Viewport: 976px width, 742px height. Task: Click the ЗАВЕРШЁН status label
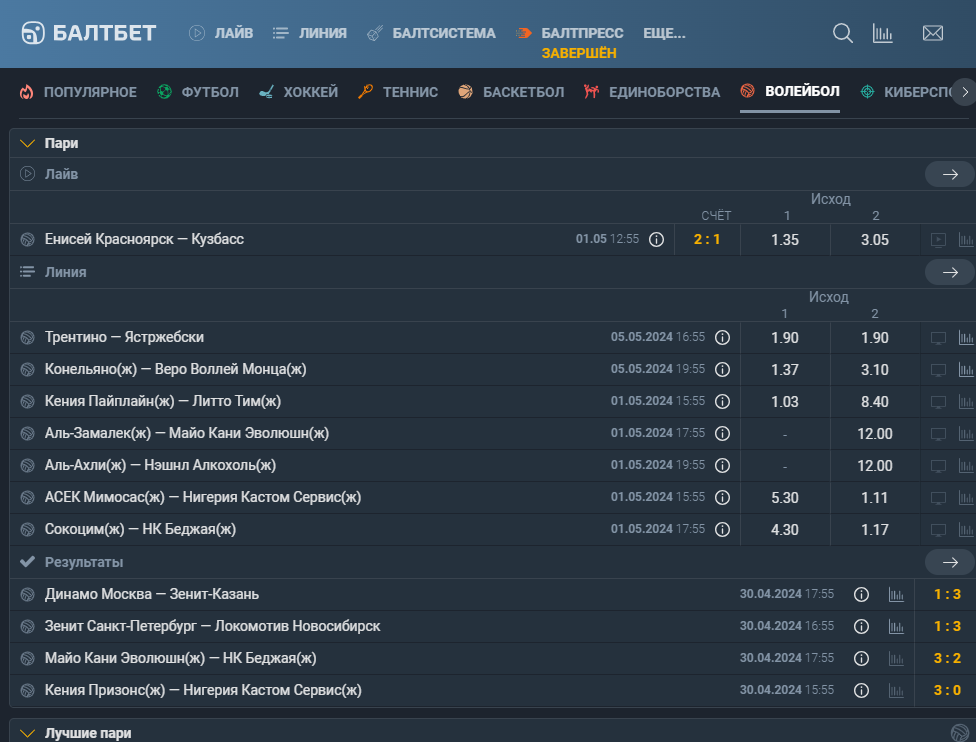pyautogui.click(x=579, y=54)
